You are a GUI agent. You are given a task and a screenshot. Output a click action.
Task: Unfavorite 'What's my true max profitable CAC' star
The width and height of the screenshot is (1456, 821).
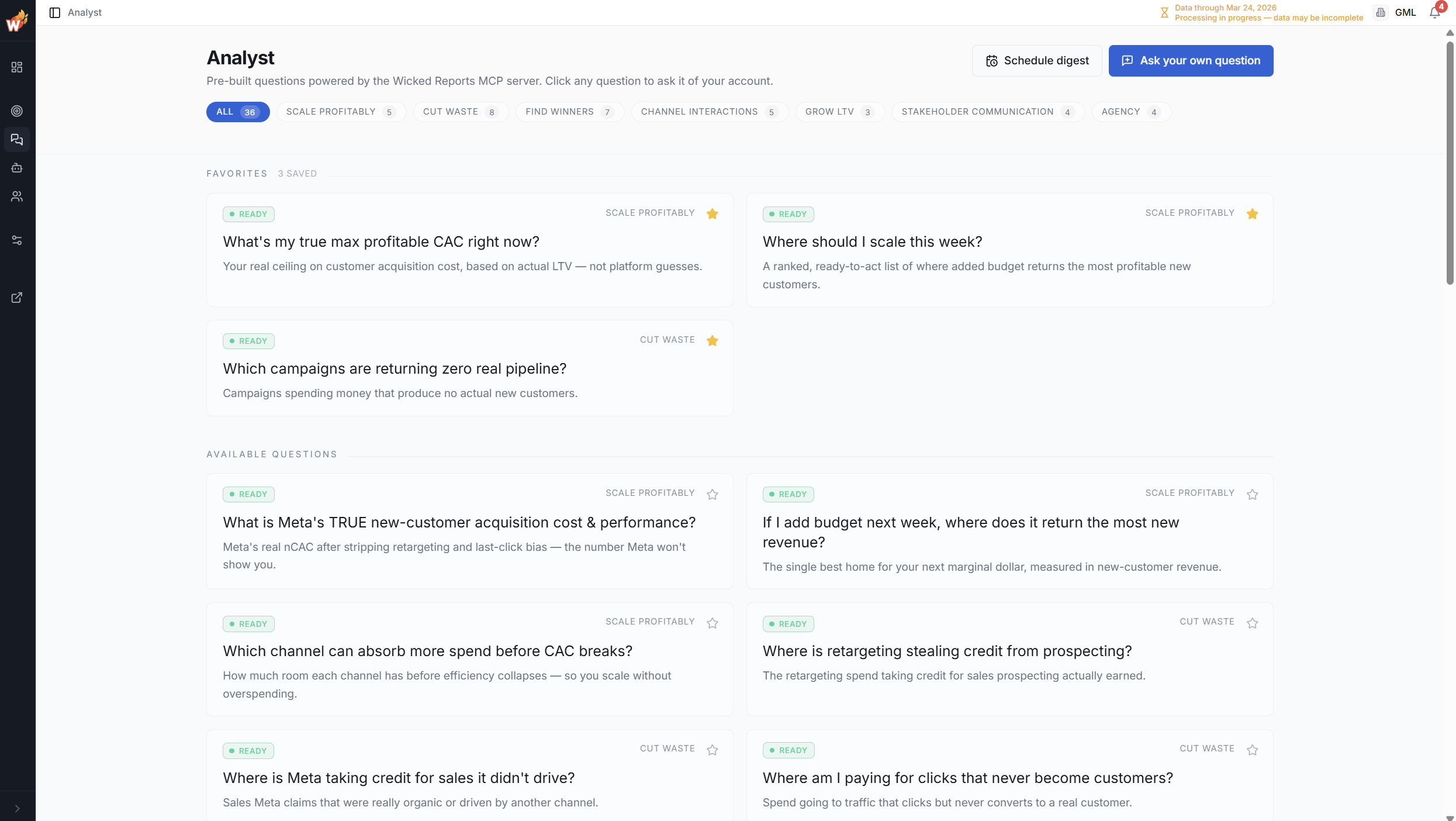712,214
